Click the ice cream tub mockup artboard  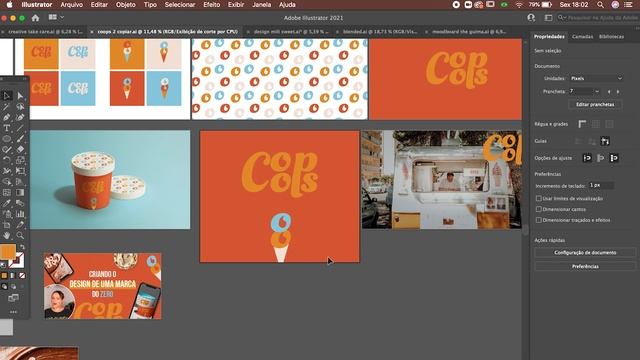(110, 180)
